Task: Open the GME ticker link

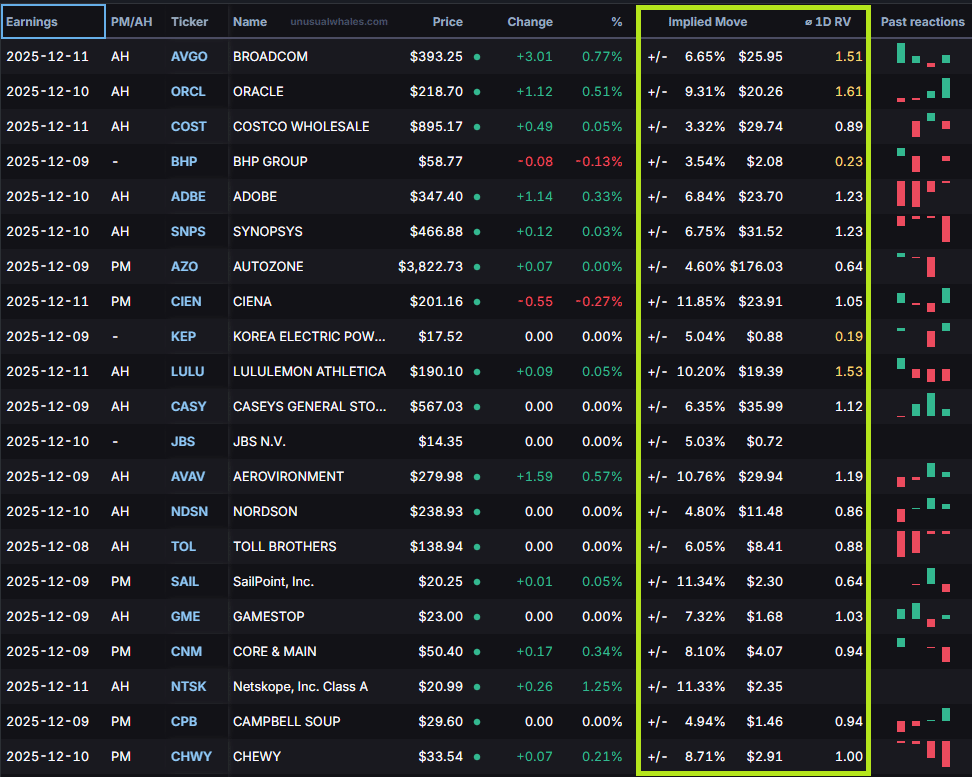Action: coord(185,616)
